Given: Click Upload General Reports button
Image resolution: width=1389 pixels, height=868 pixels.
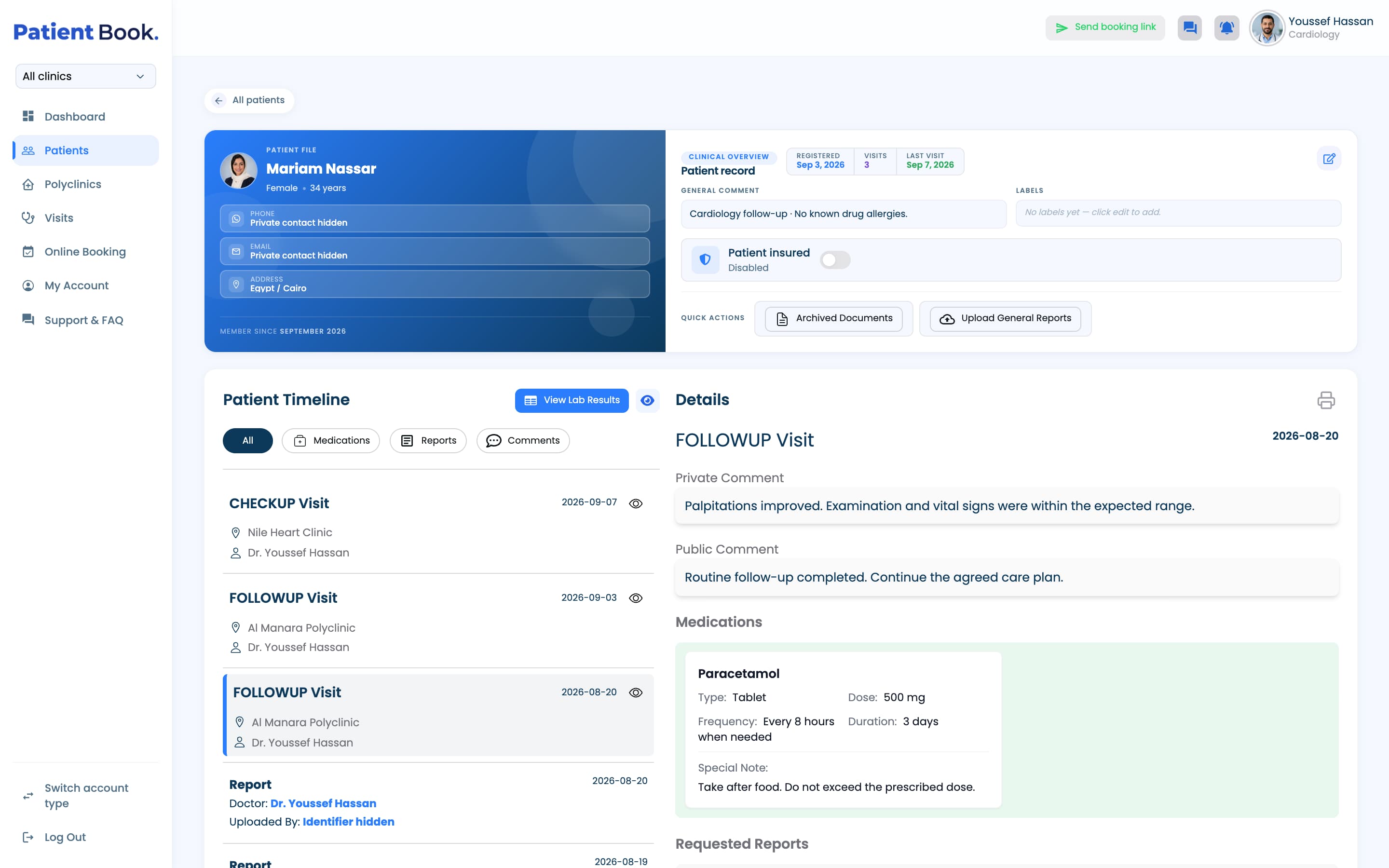Looking at the screenshot, I should (x=1005, y=319).
